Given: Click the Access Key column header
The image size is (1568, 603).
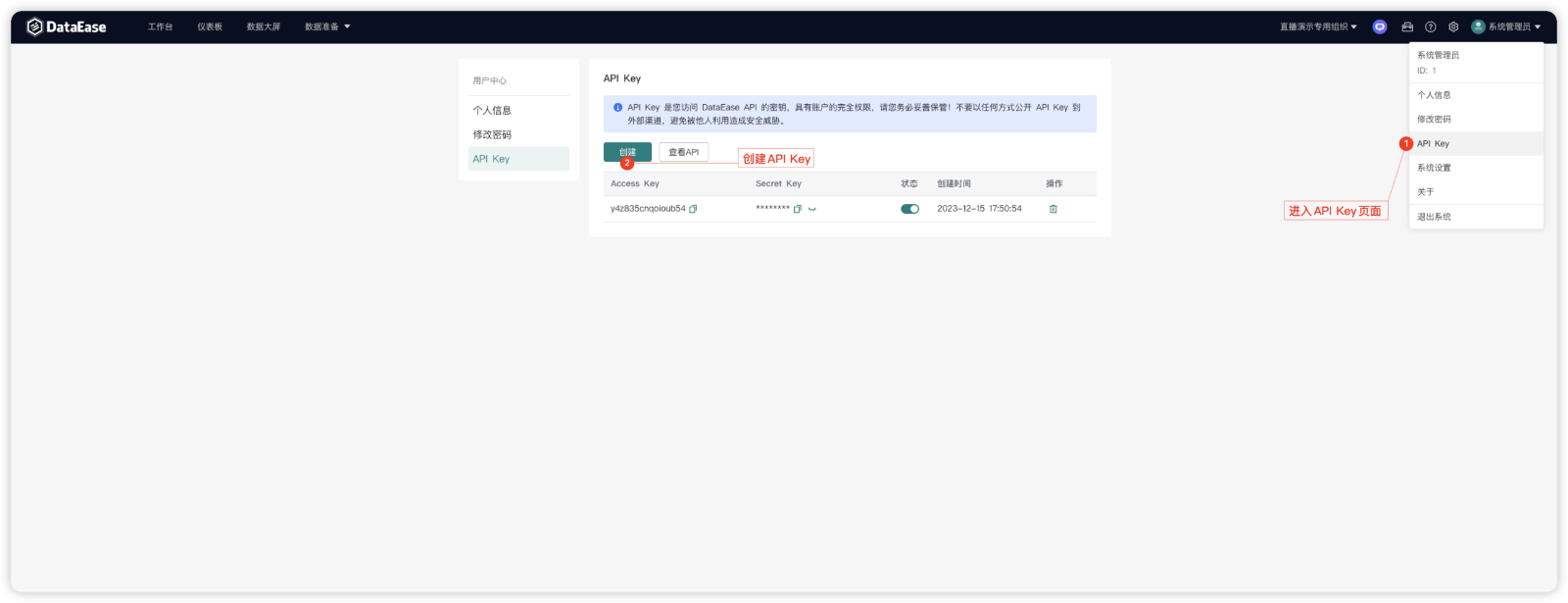Looking at the screenshot, I should point(635,184).
